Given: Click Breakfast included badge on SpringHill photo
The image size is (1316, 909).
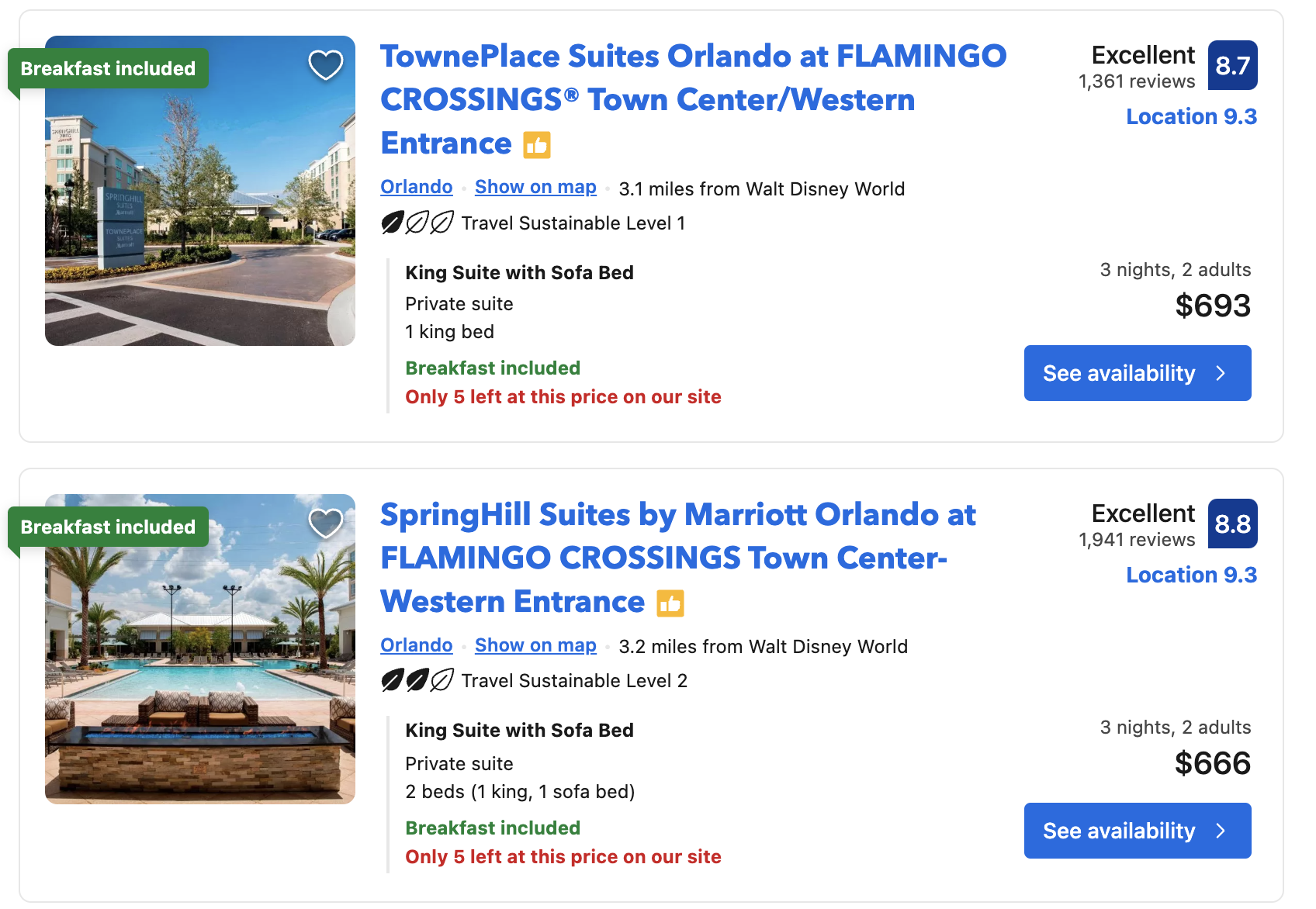Looking at the screenshot, I should pos(109,527).
